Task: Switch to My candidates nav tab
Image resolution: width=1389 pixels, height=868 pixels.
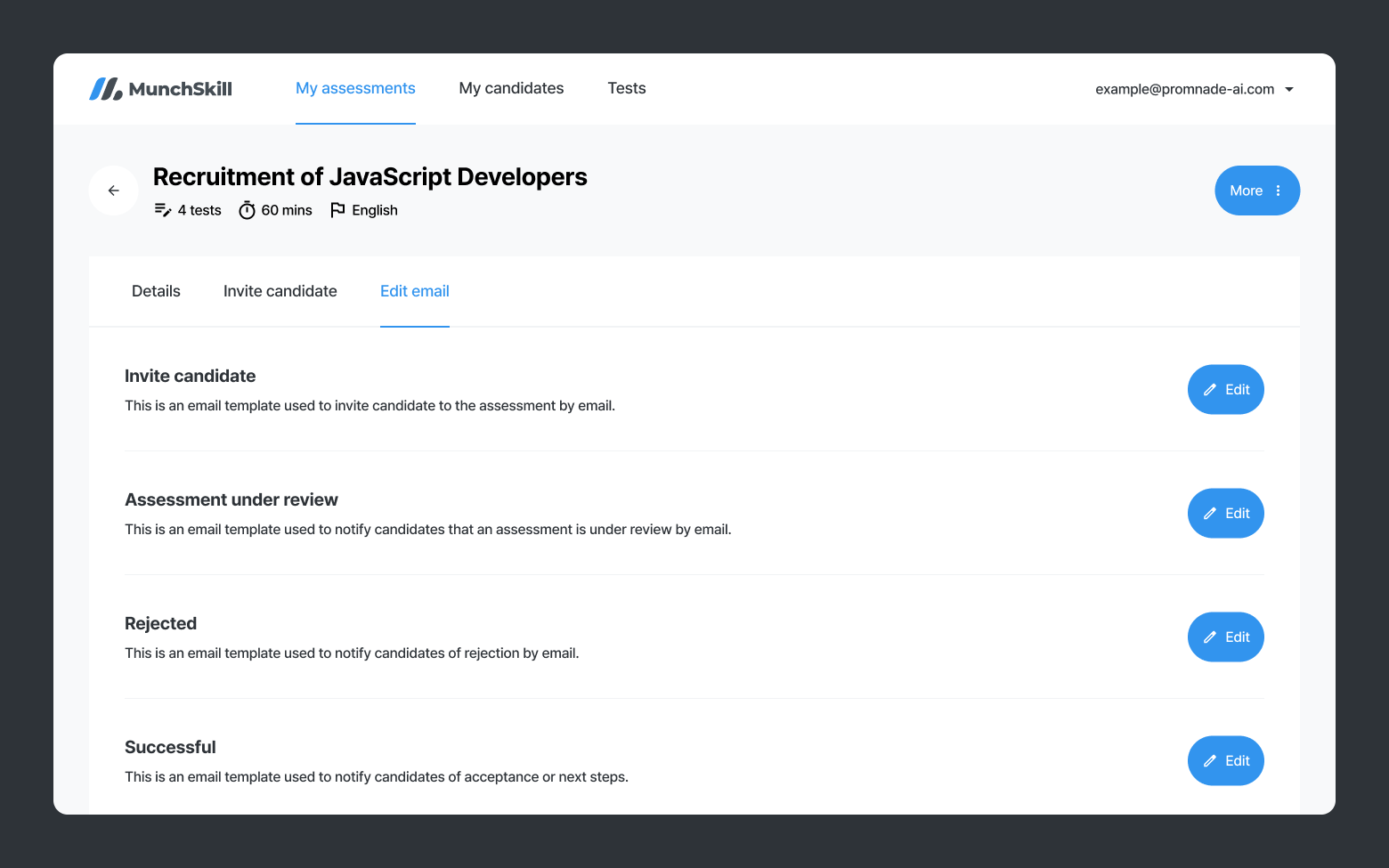Action: click(x=511, y=88)
